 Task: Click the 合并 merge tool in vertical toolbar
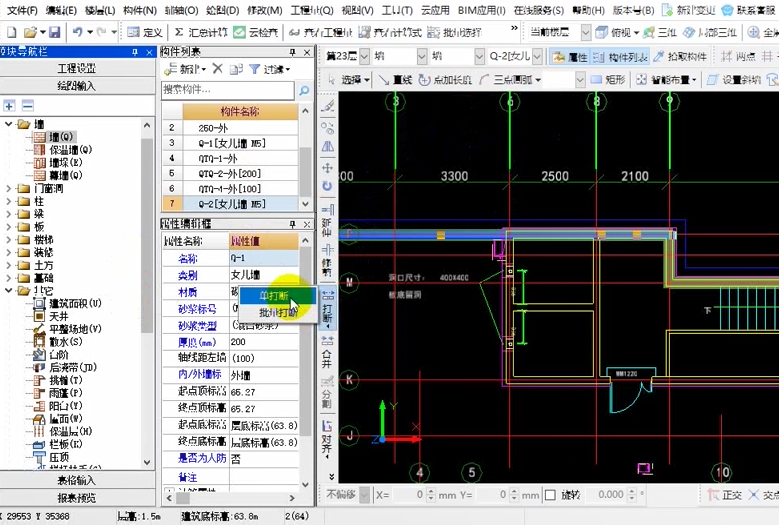point(327,356)
